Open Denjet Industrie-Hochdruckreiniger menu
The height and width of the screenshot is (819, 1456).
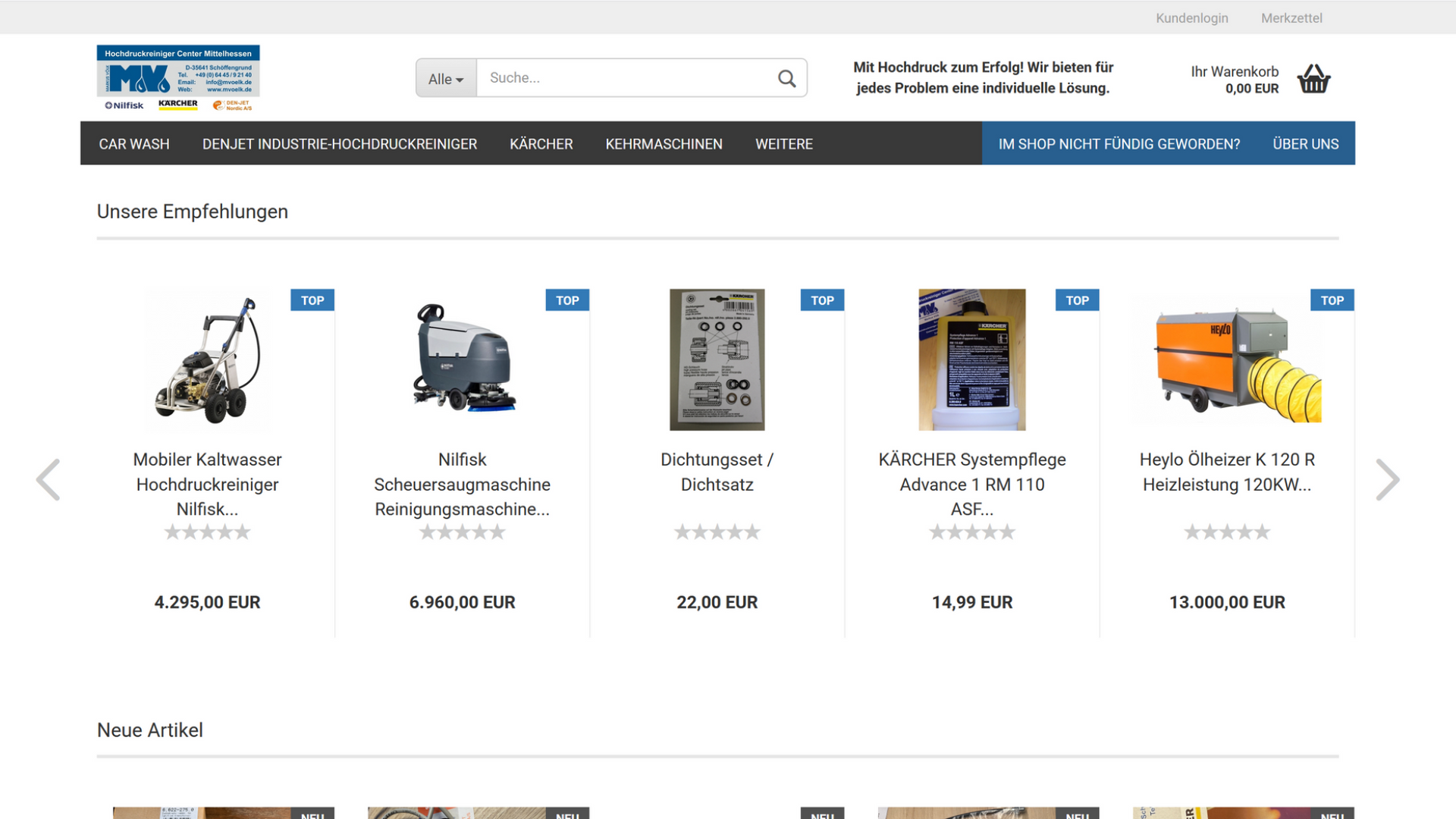click(x=340, y=144)
